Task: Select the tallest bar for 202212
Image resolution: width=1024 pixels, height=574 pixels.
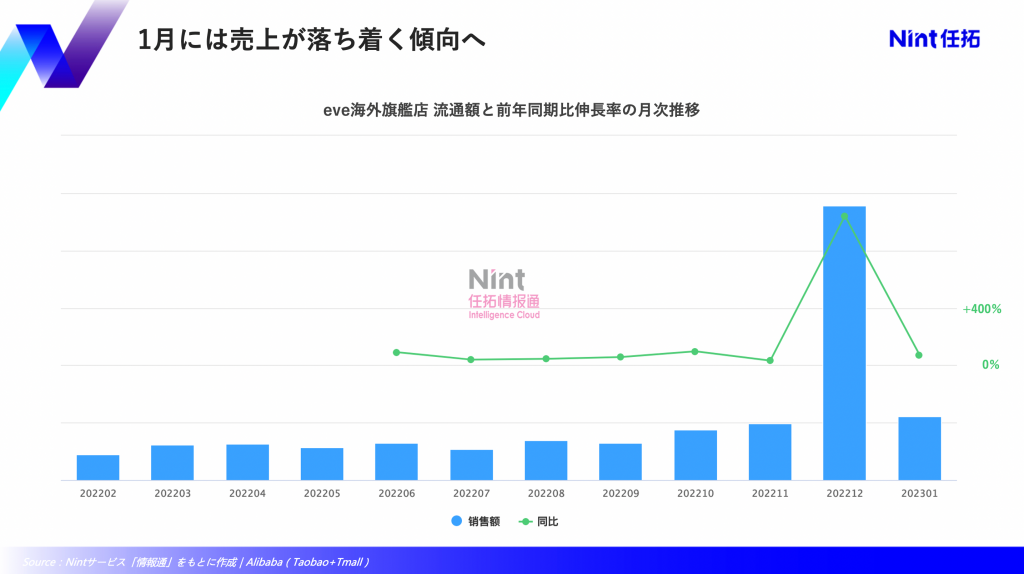Action: point(844,342)
